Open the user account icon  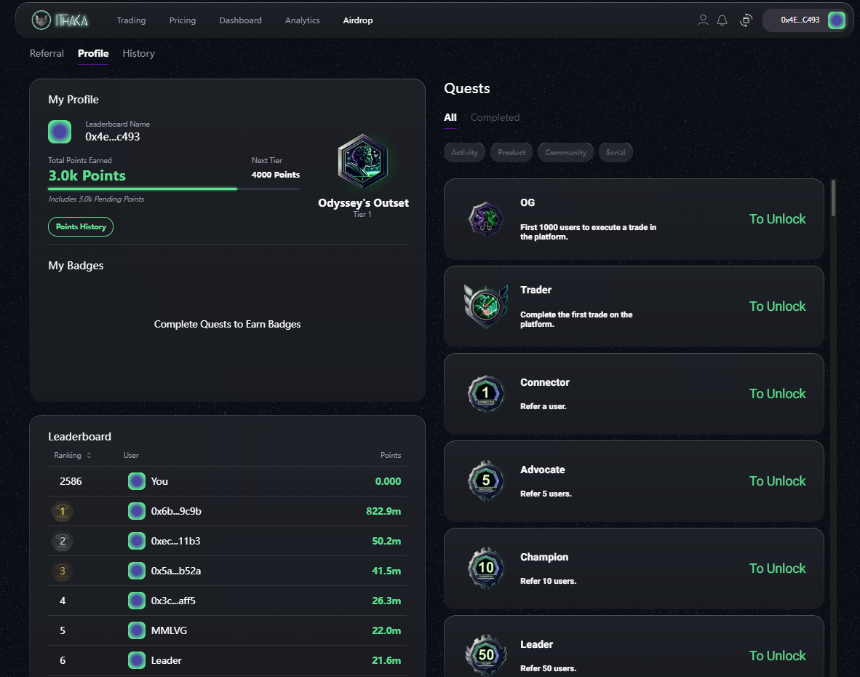pyautogui.click(x=703, y=20)
